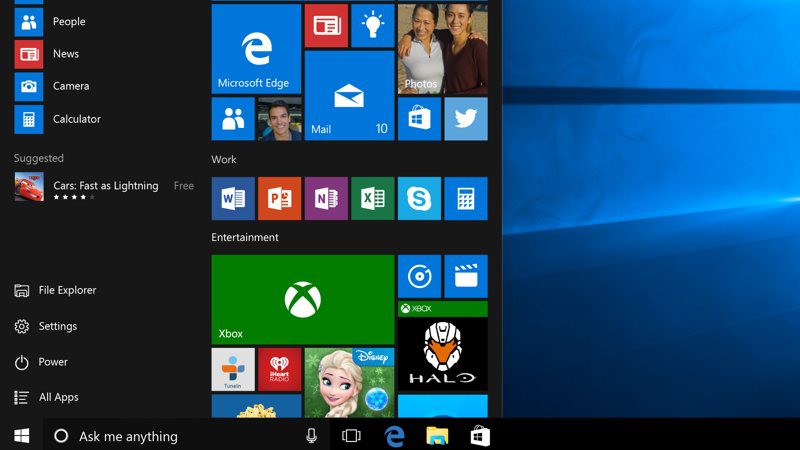The height and width of the screenshot is (450, 800).
Task: Open the Groove Music tile
Action: [x=419, y=277]
